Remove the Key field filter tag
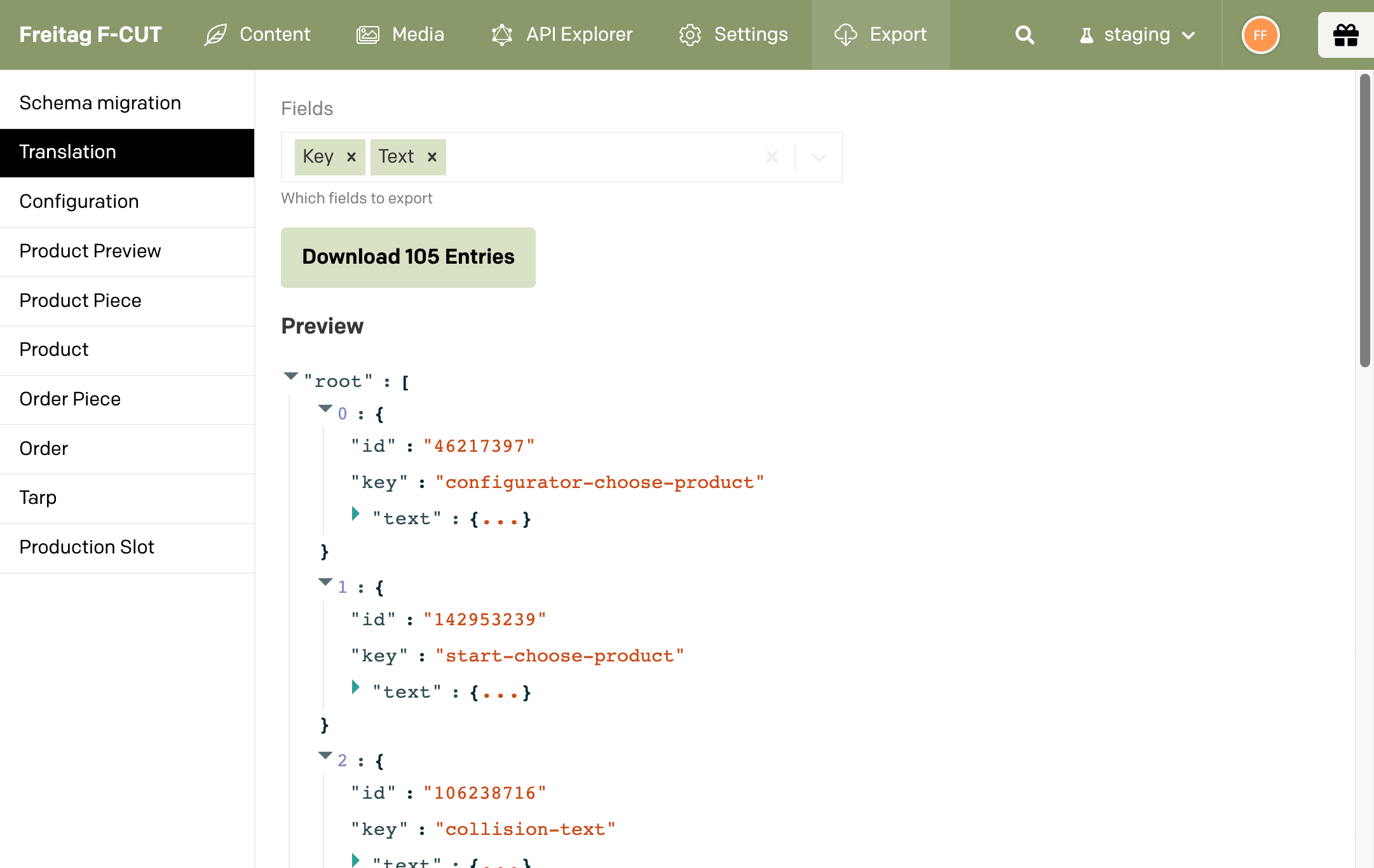 (352, 157)
